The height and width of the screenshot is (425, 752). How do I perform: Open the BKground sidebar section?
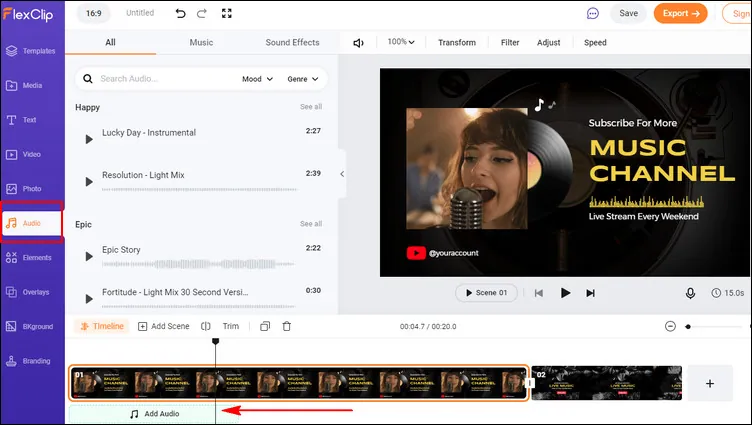click(x=29, y=327)
